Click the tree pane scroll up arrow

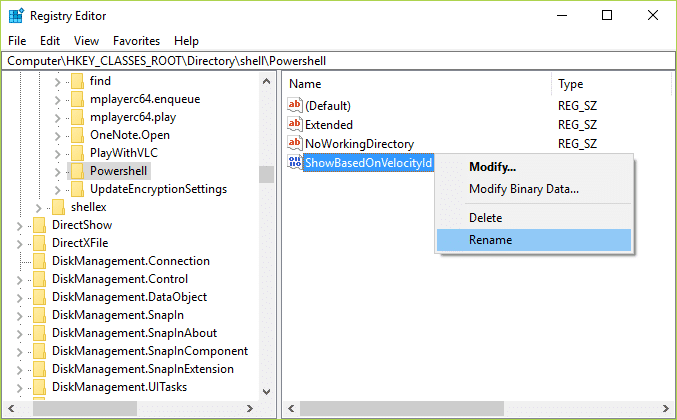click(266, 81)
